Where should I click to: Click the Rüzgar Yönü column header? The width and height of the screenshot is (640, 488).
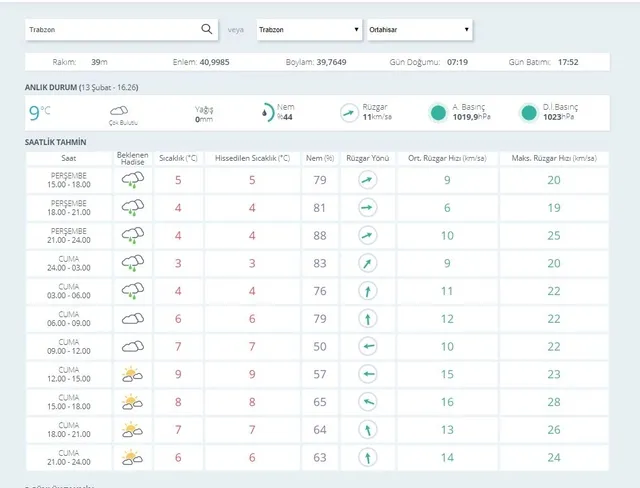pos(367,158)
